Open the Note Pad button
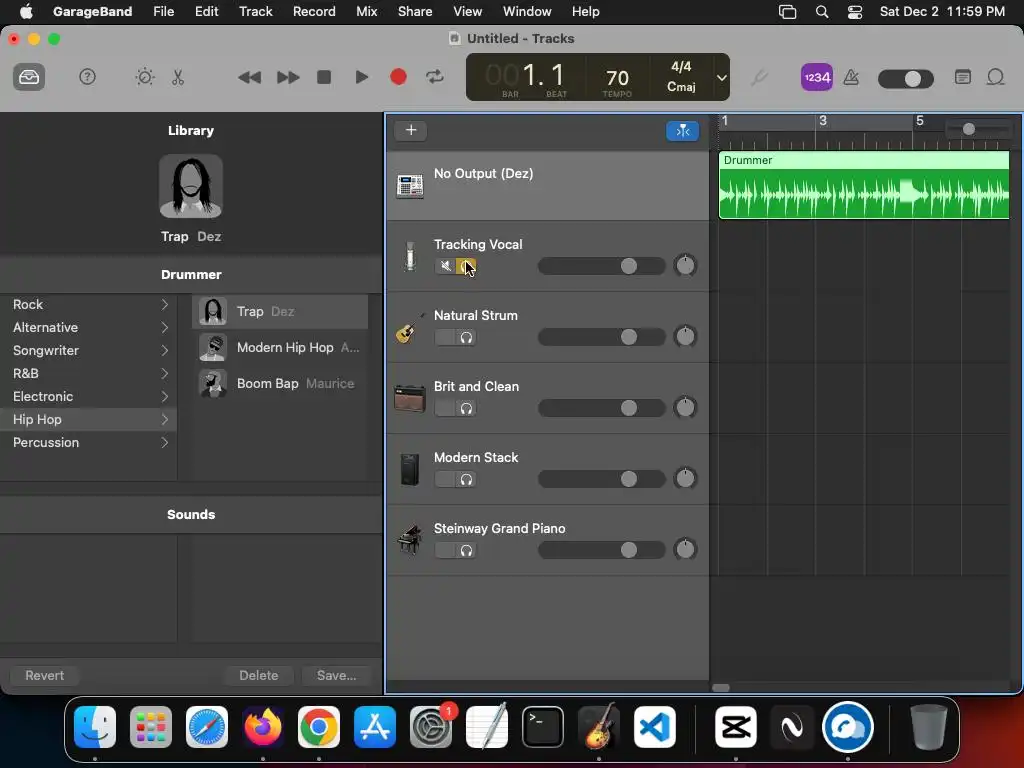Viewport: 1024px width, 768px height. 963,77
